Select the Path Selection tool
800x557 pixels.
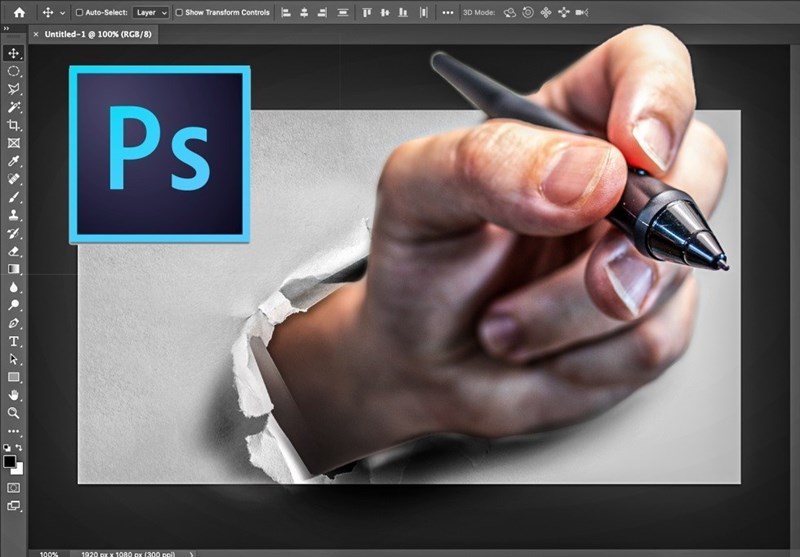pyautogui.click(x=13, y=359)
